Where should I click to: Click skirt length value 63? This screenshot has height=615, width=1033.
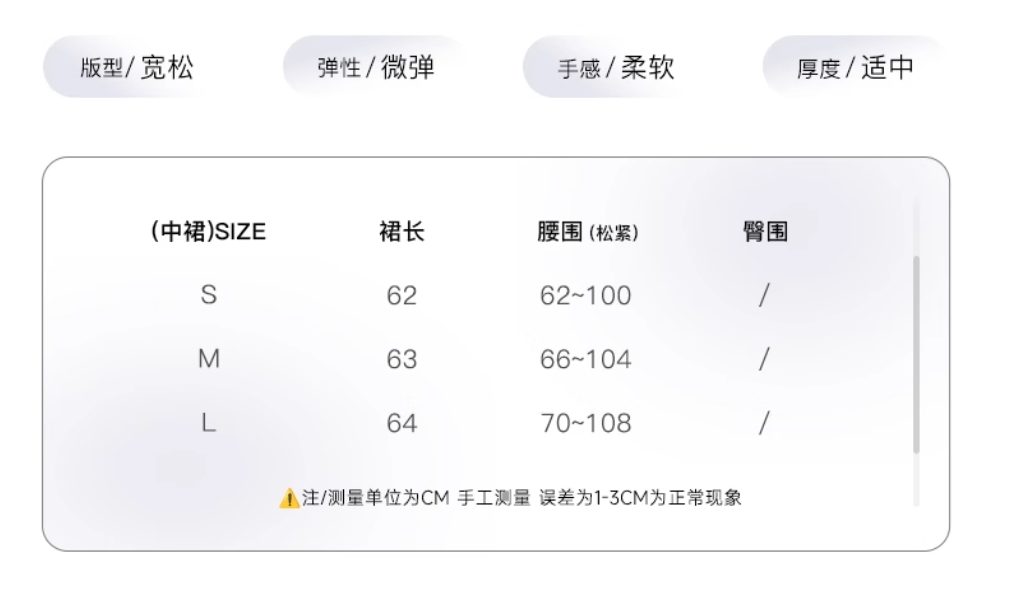402,359
